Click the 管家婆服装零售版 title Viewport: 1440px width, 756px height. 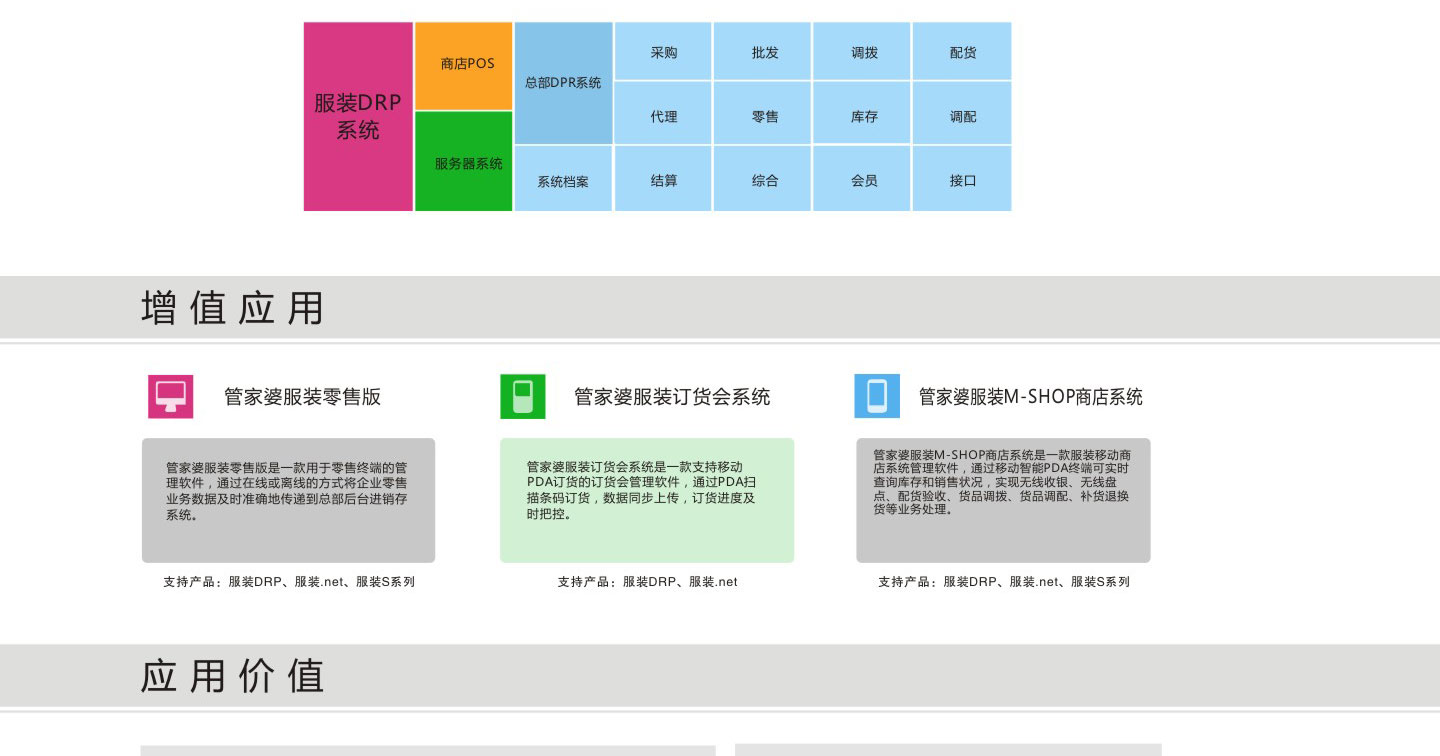coord(302,396)
